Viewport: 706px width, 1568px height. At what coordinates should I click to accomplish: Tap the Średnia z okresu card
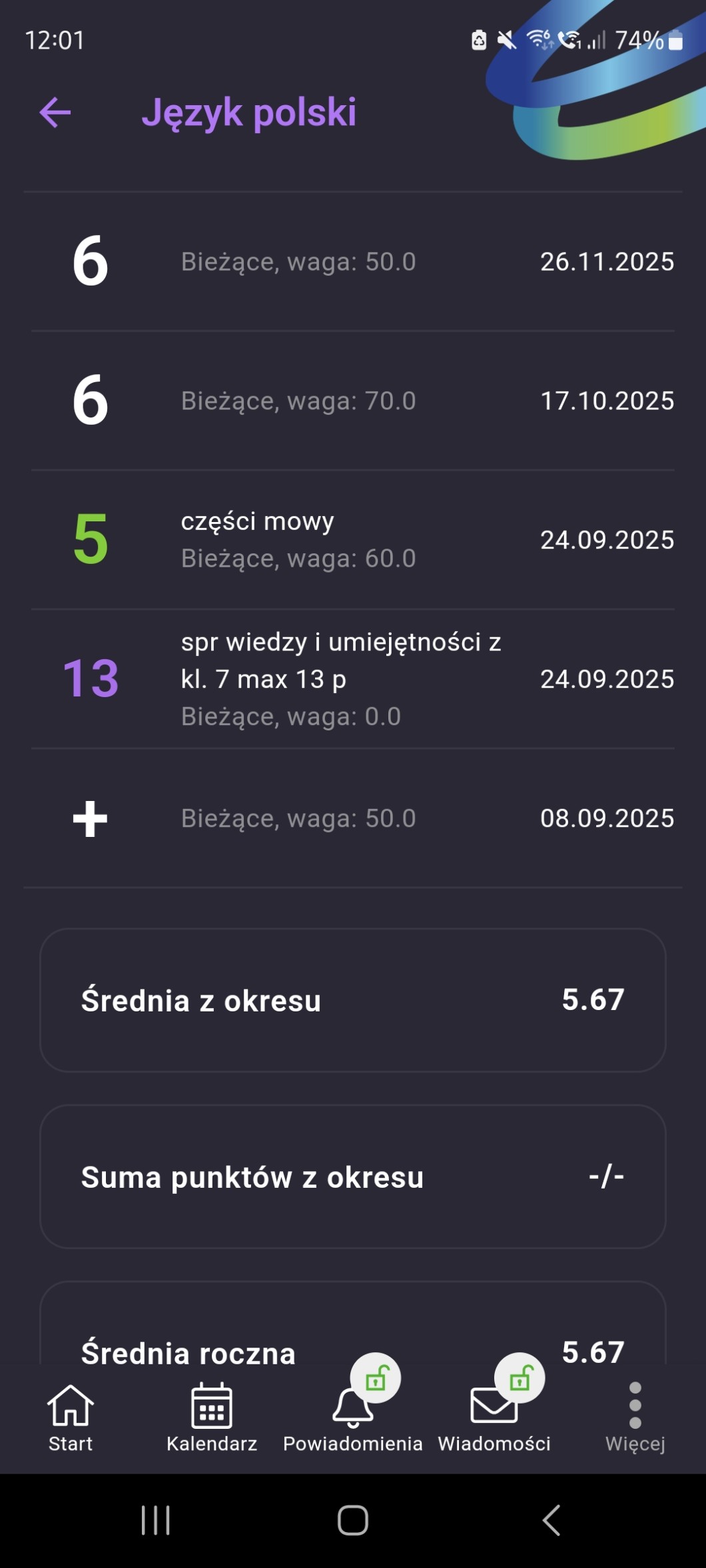353,1000
